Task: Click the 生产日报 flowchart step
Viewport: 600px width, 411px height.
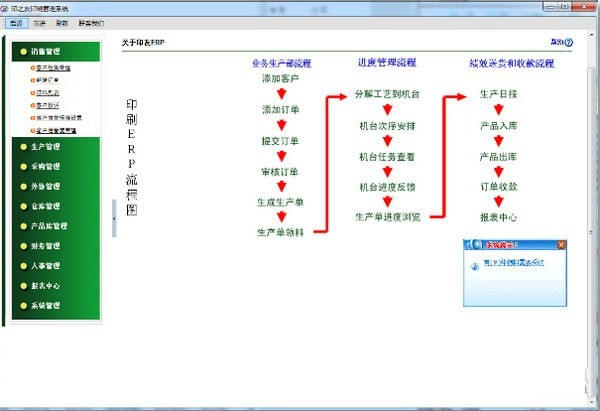Action: click(x=499, y=94)
